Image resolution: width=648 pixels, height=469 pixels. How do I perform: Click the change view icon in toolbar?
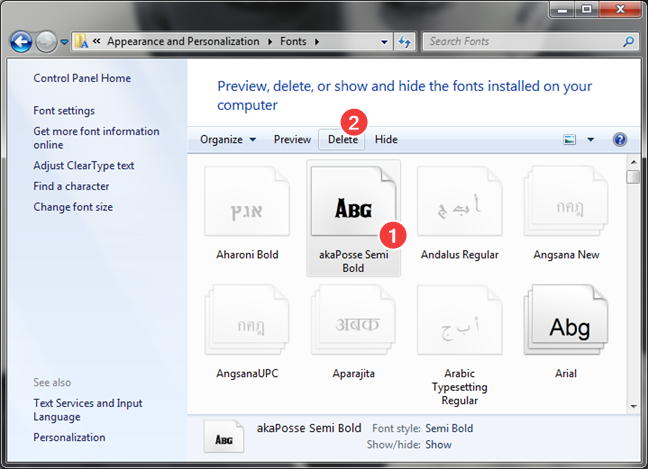(569, 140)
